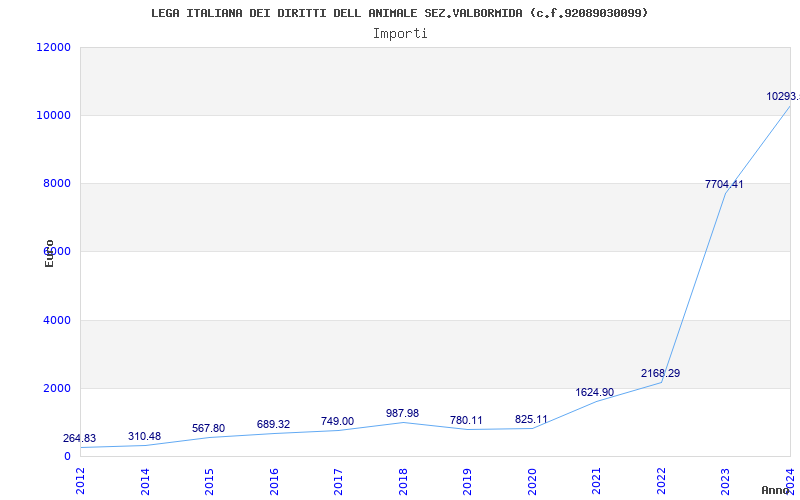This screenshot has height=500, width=800.
Task: Click the 987.98 data label
Action: (403, 413)
